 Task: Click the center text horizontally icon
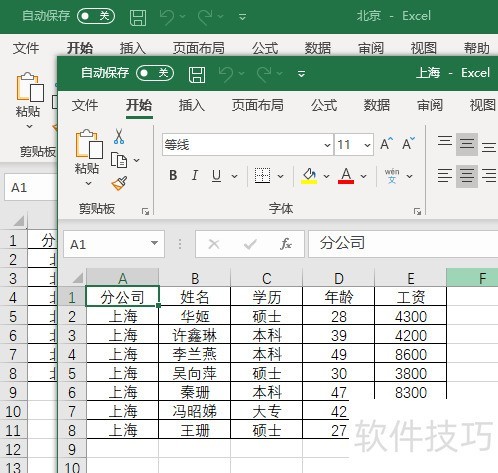(x=467, y=176)
